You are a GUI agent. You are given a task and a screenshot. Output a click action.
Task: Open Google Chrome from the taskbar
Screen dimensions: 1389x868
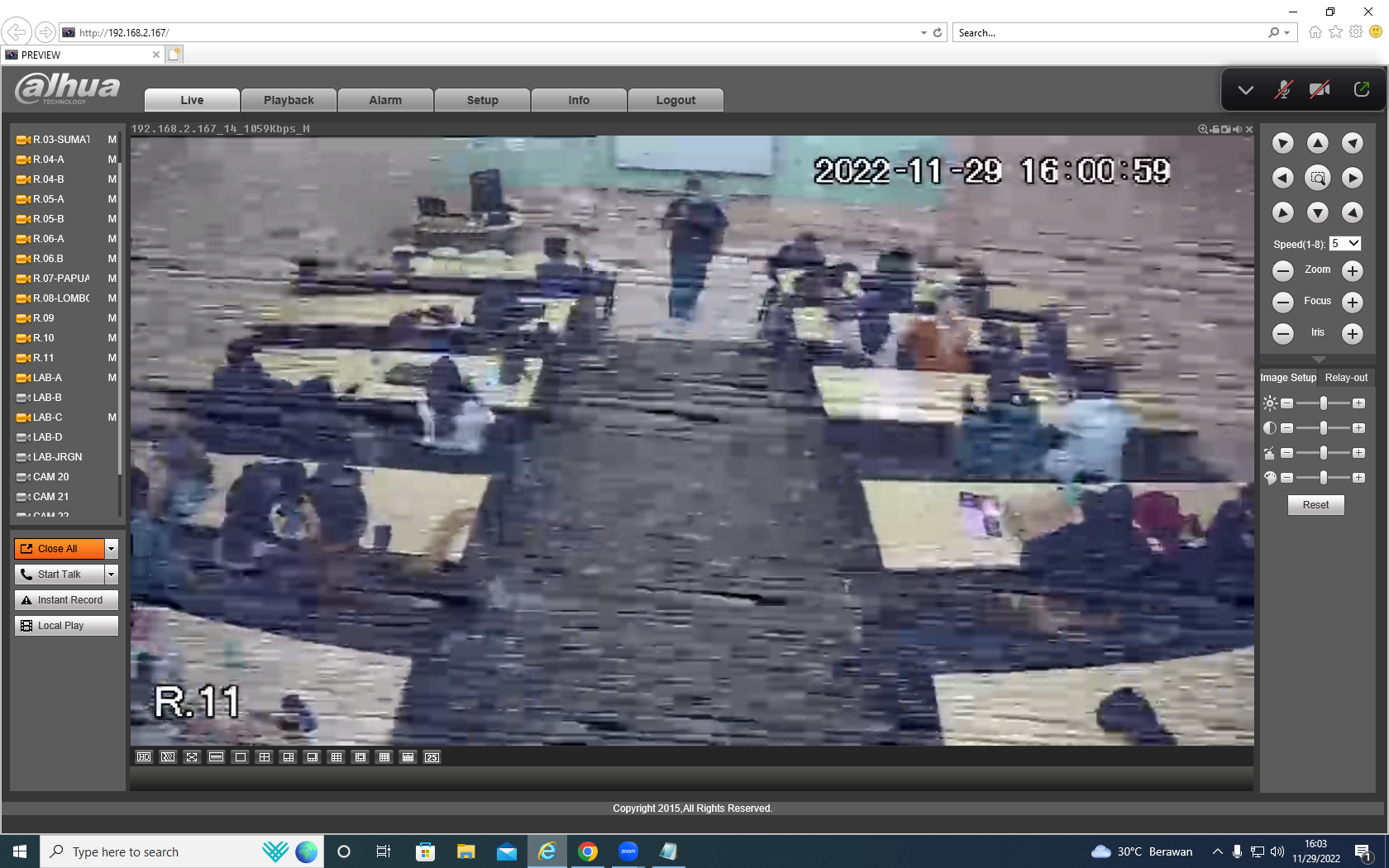pos(588,851)
